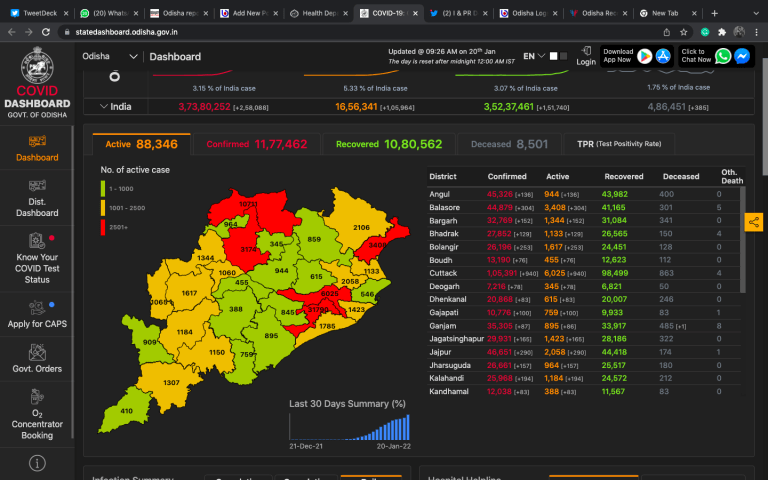
Task: Switch to the dark theme square toggle
Action: click(563, 57)
